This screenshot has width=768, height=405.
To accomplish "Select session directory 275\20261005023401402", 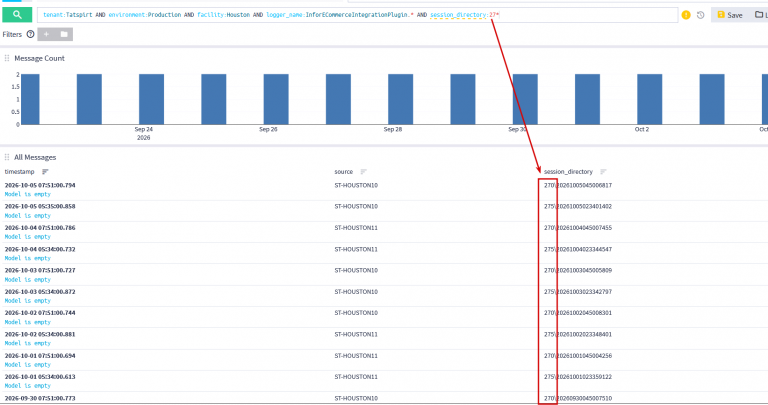I will point(578,207).
